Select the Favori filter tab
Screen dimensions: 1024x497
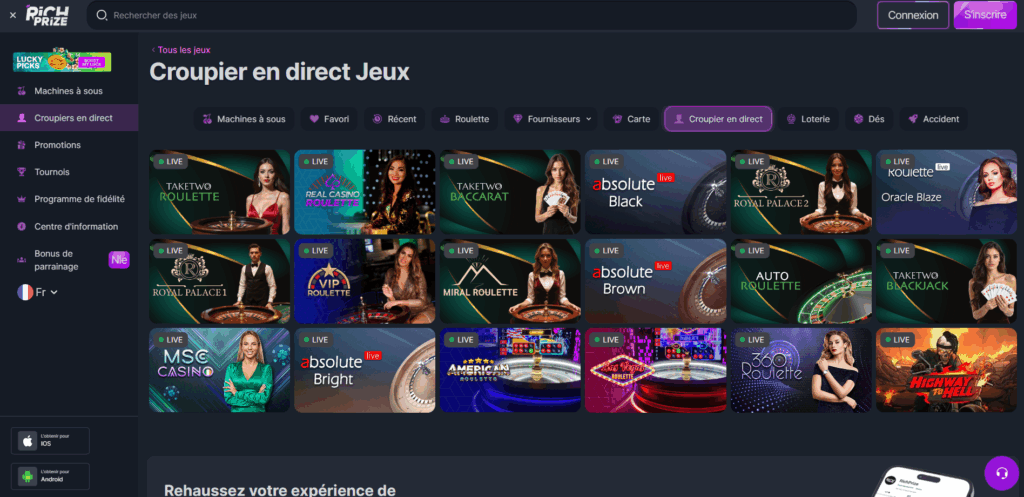329,119
